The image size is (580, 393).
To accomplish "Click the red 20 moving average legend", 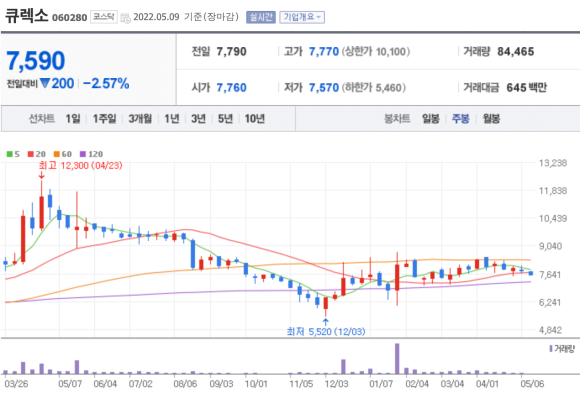I will [x=37, y=154].
